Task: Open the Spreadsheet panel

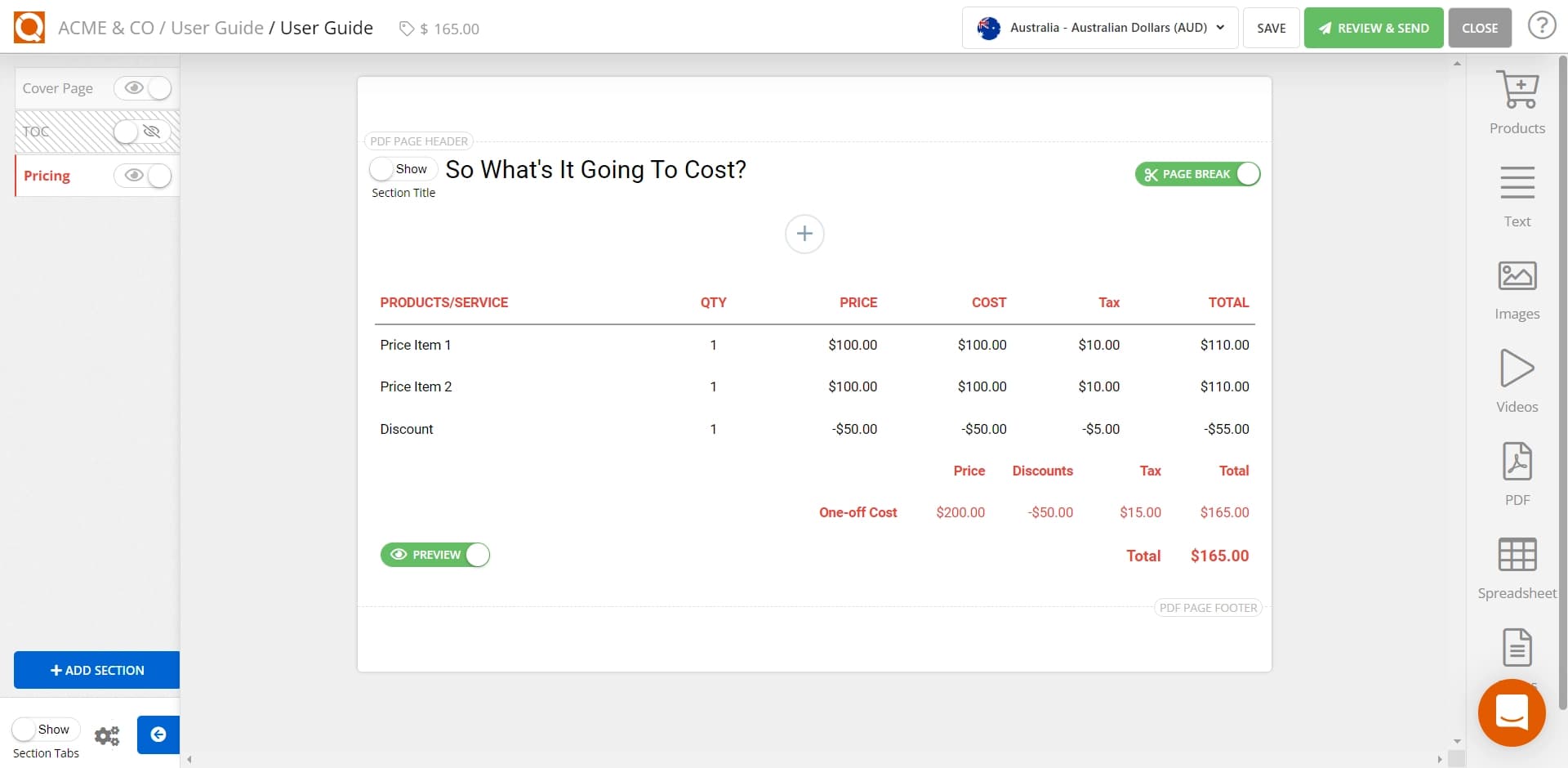Action: pos(1517,565)
